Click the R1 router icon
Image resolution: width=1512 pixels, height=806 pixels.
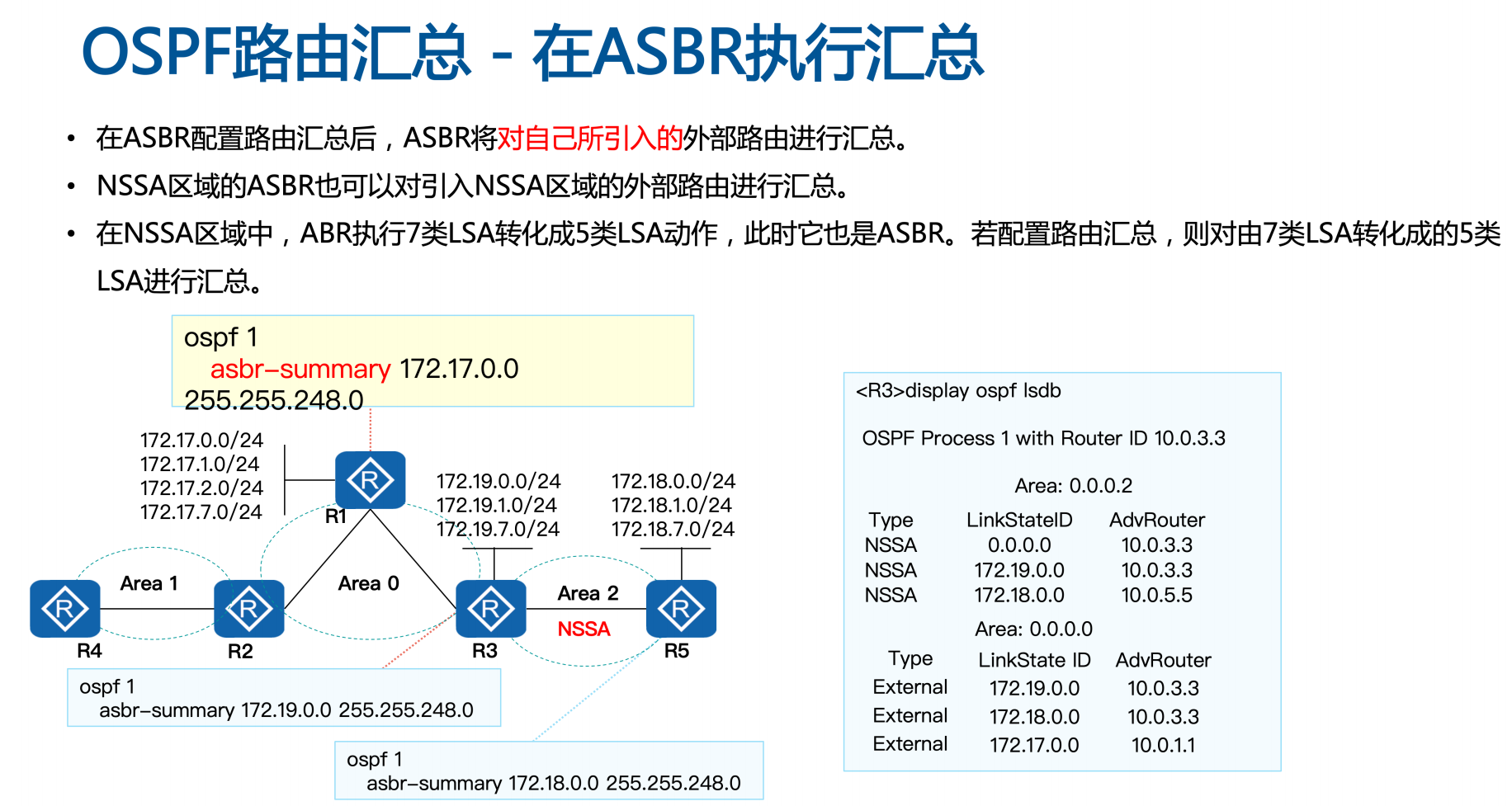(370, 479)
